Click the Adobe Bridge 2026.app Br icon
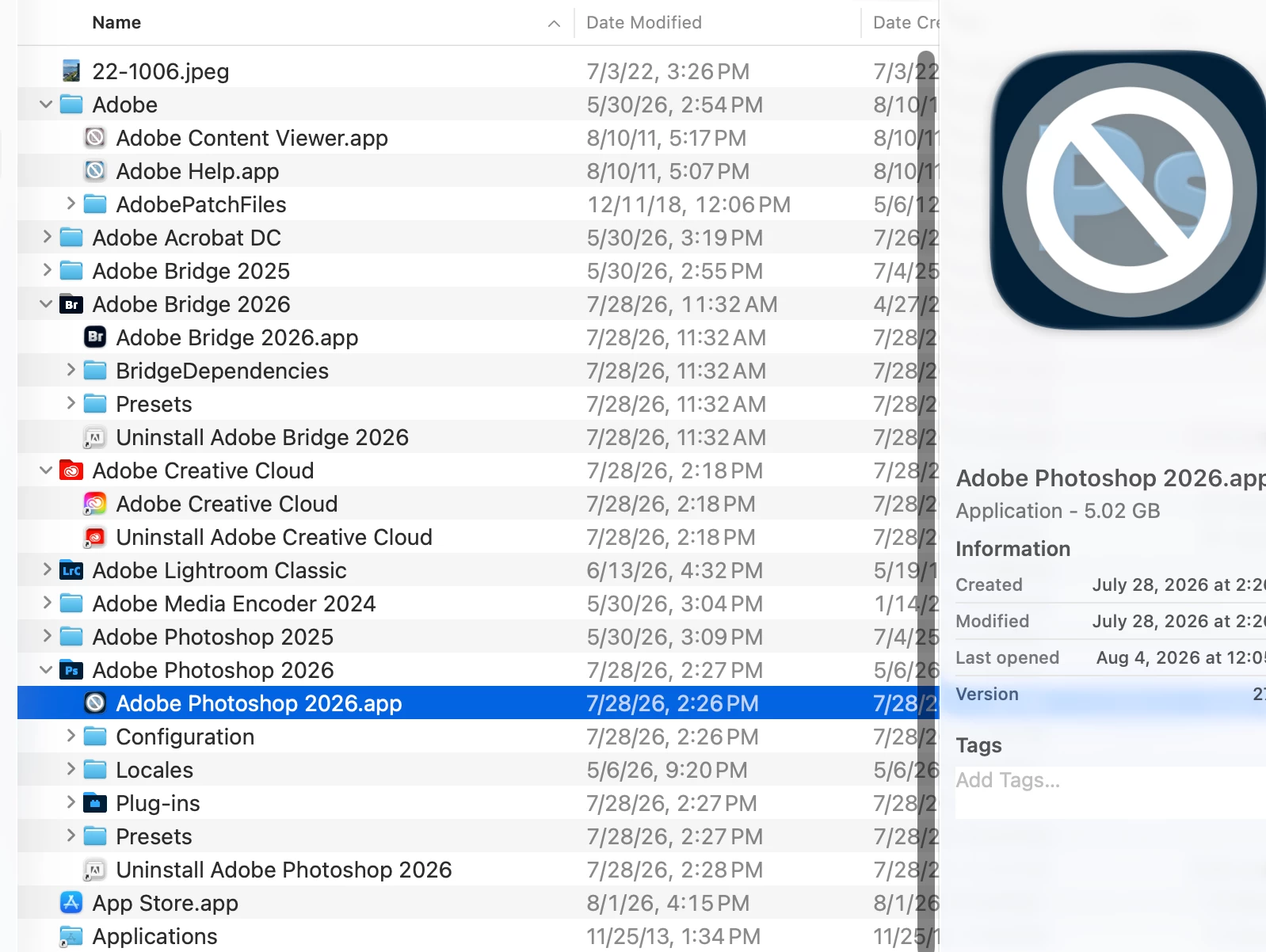Image resolution: width=1266 pixels, height=952 pixels. [95, 337]
